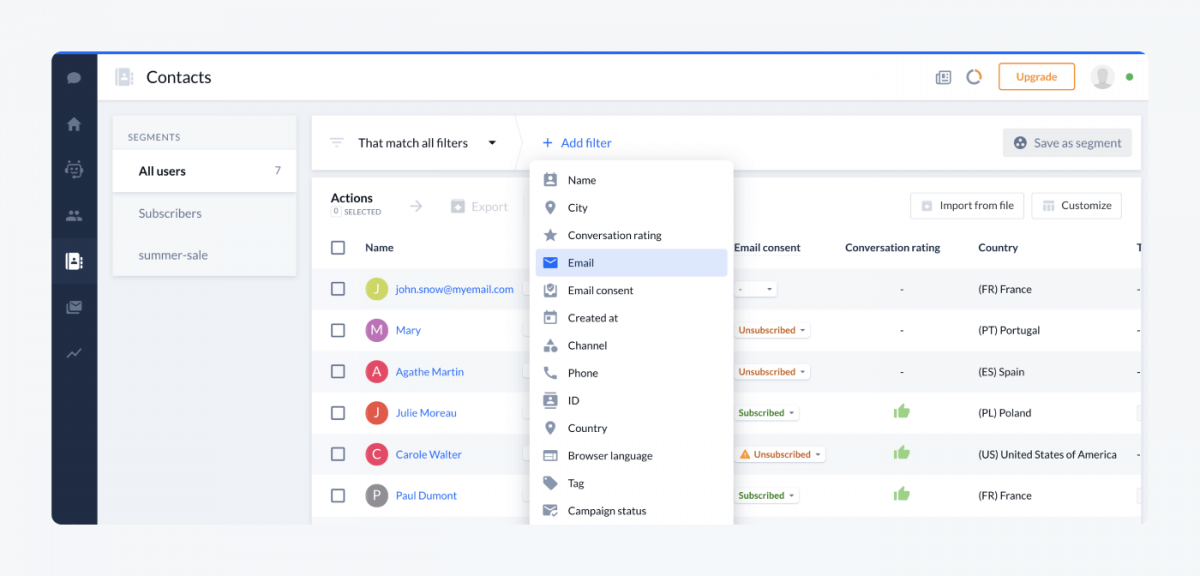
Task: Check the box for john.snow@myemail.com
Action: point(338,289)
